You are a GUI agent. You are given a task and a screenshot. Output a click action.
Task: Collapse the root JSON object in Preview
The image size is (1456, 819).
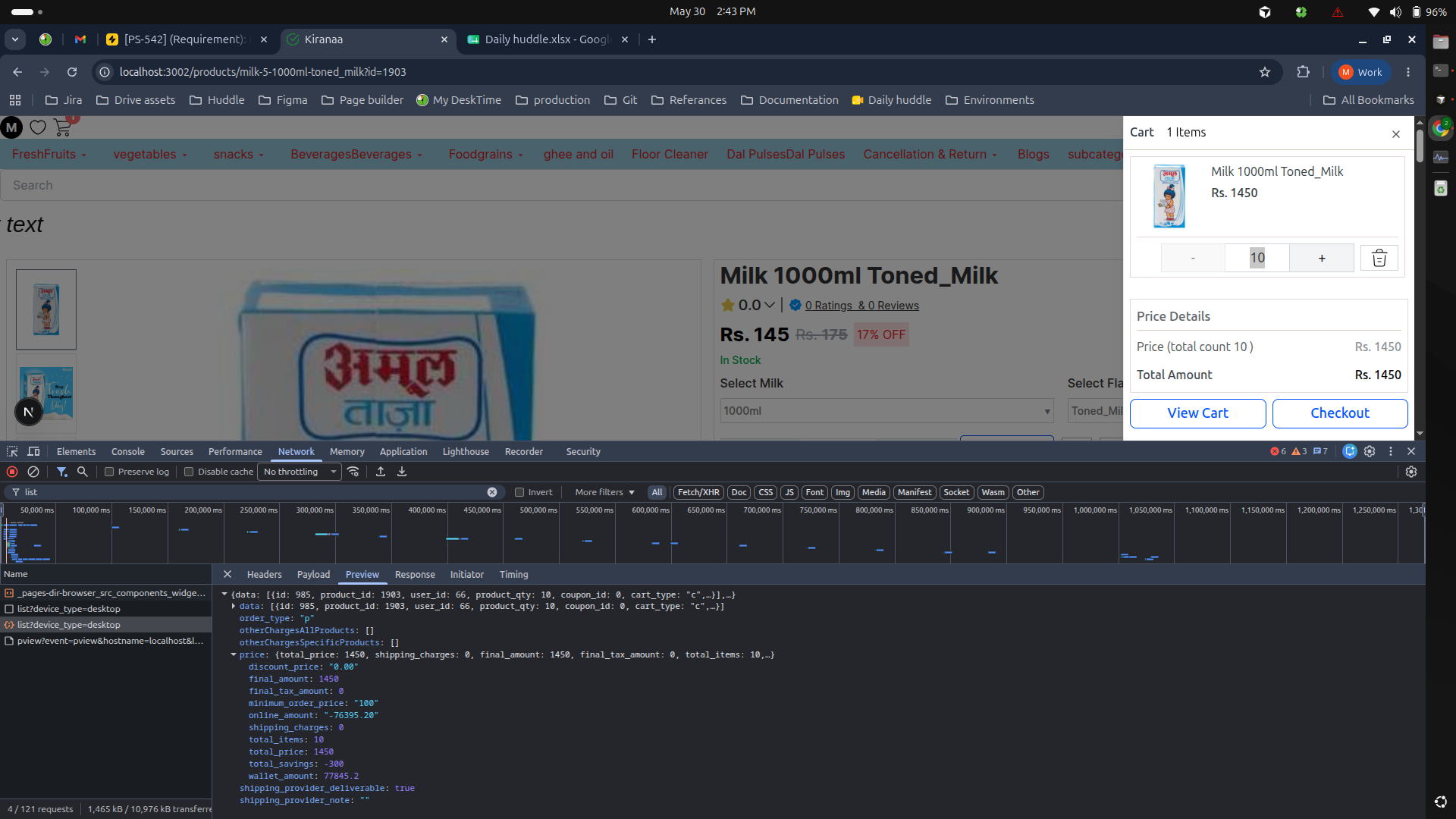224,595
